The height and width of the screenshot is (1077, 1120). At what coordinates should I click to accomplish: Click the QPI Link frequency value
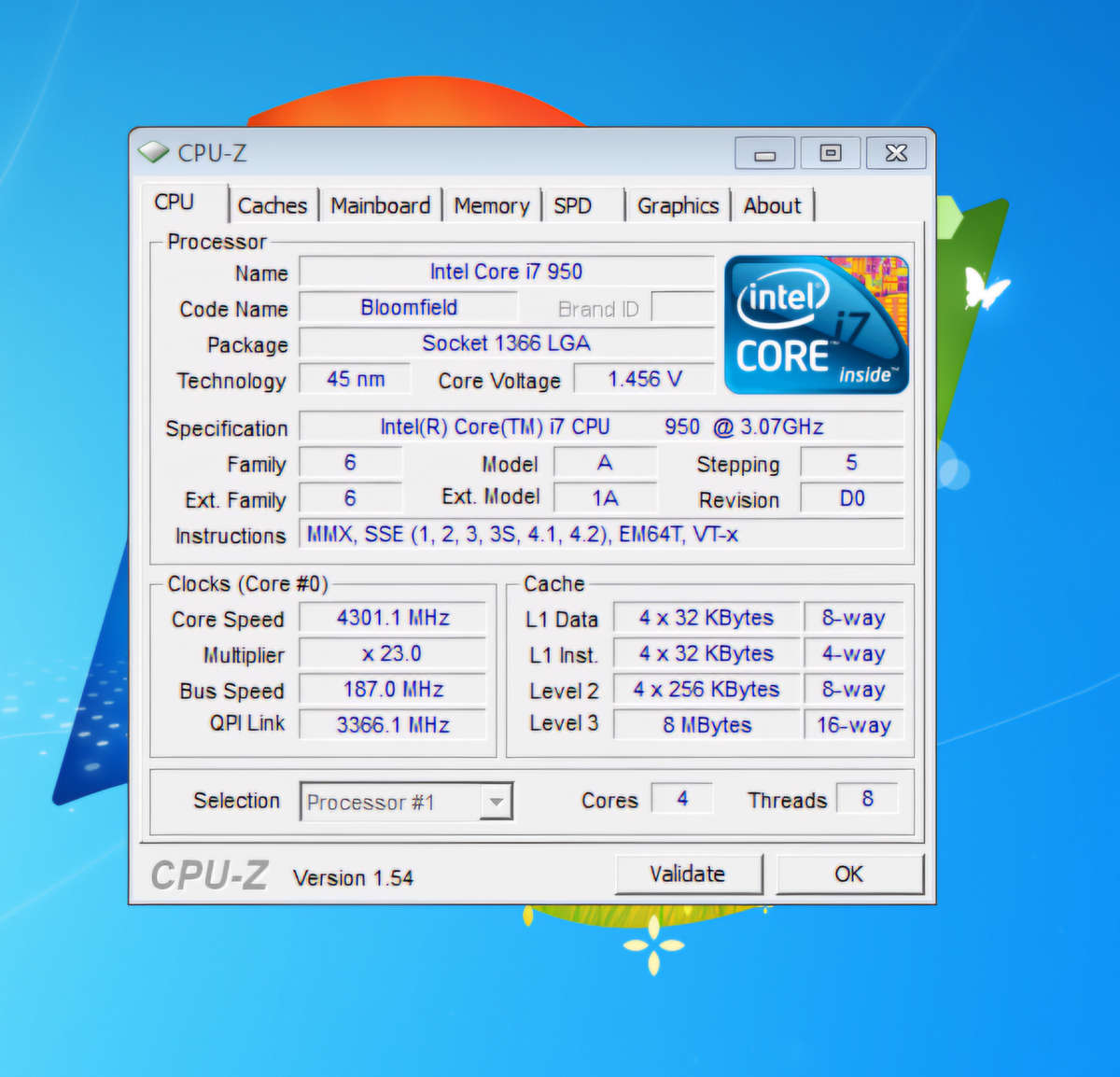point(393,724)
